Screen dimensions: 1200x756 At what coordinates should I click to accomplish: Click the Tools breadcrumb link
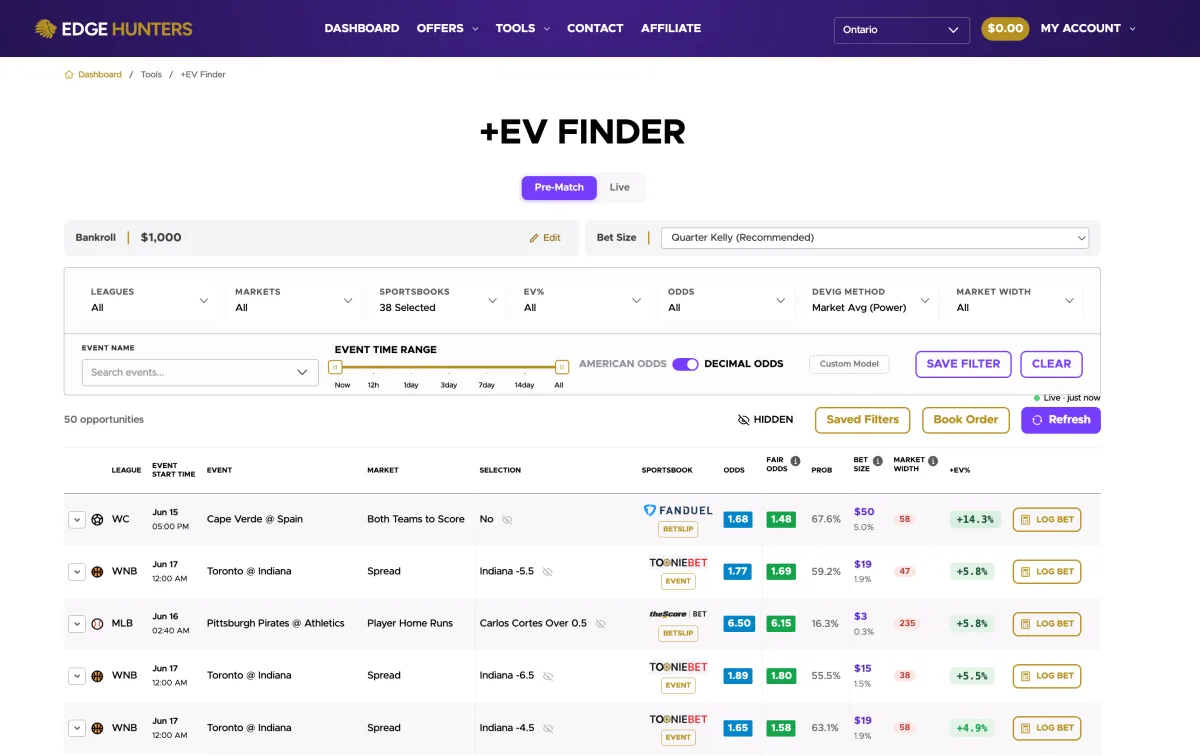coord(151,75)
